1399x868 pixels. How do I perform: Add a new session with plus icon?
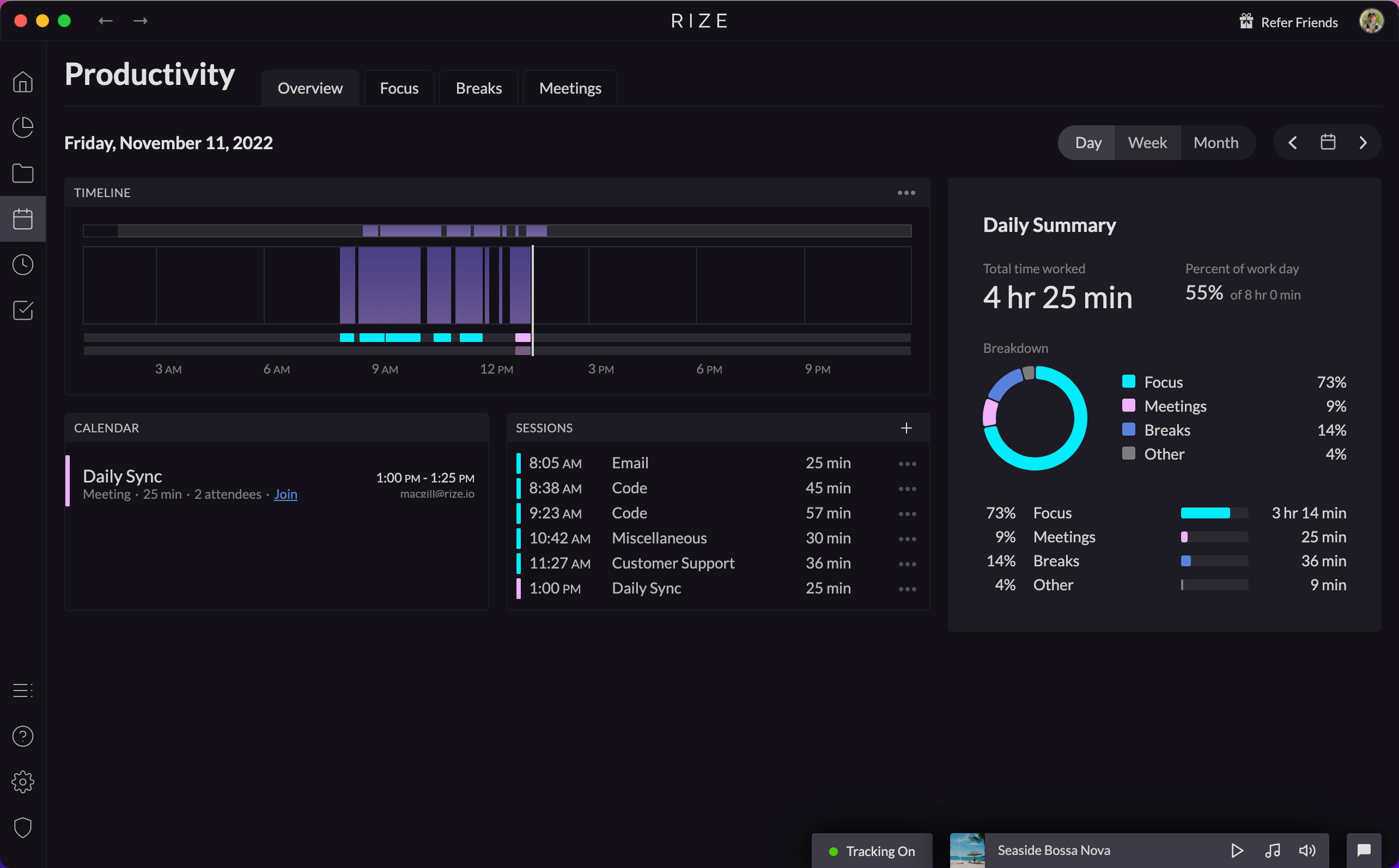click(907, 427)
